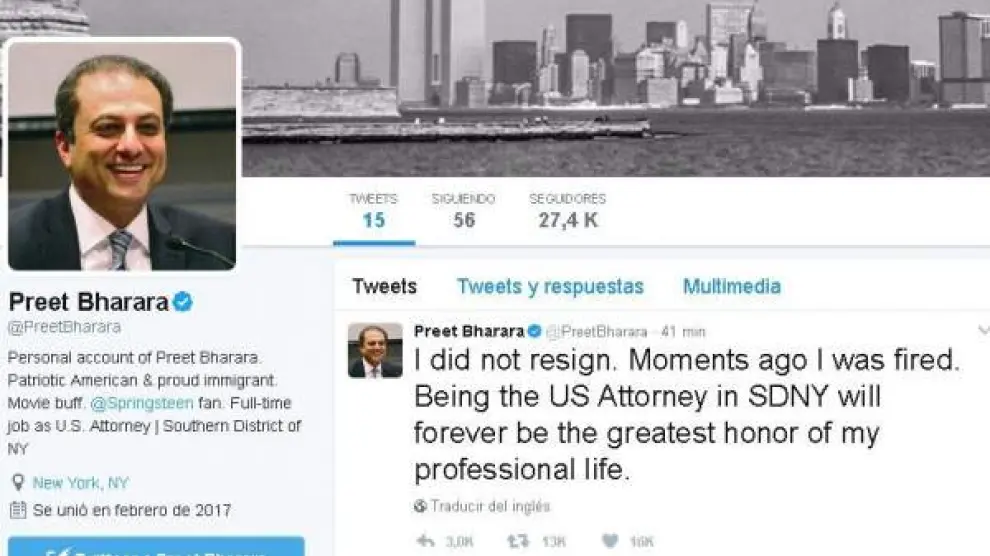Retweet the 'I did not resign' tweet
The image size is (990, 556).
click(x=518, y=541)
